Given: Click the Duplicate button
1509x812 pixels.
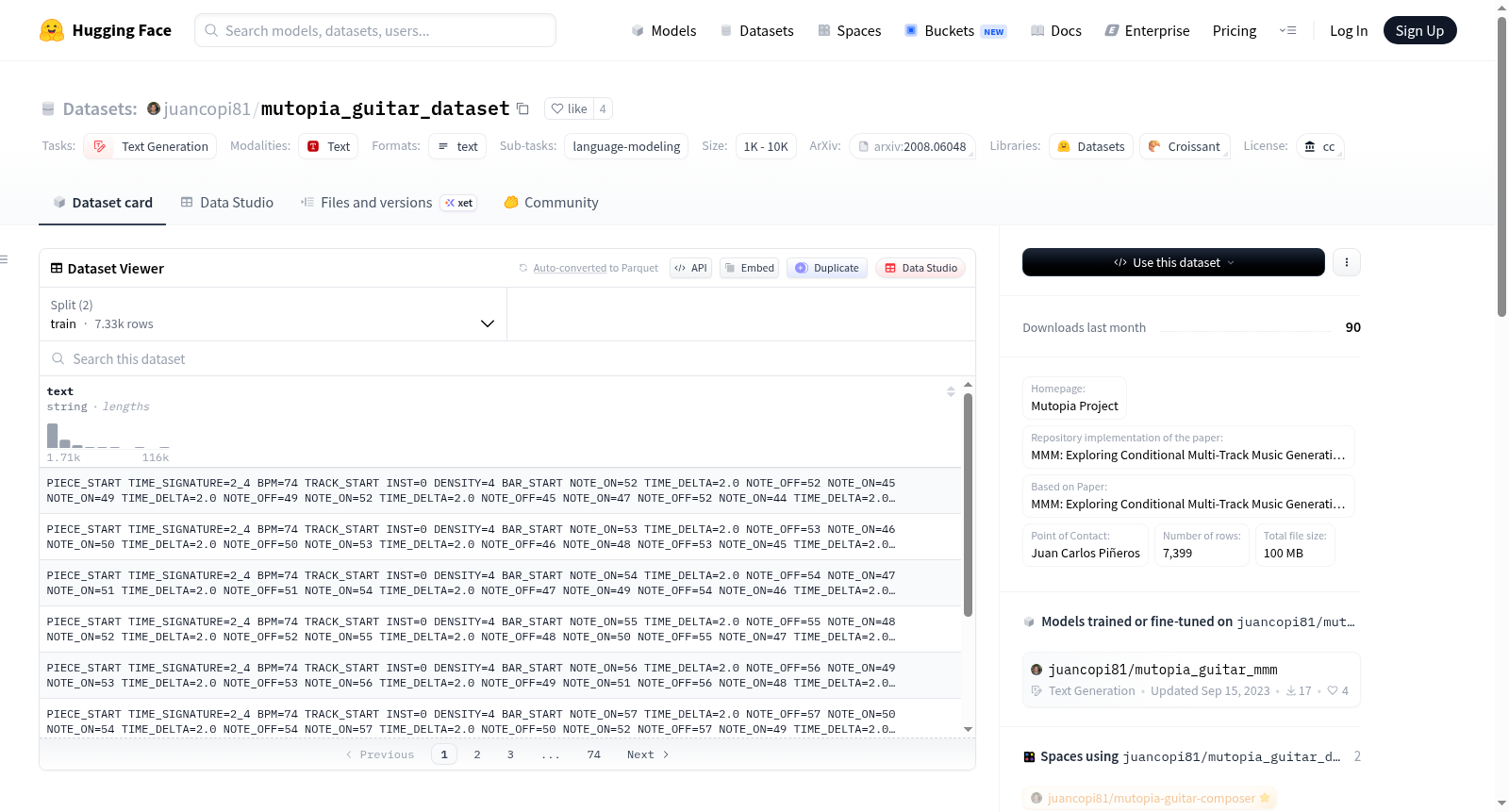Looking at the screenshot, I should [827, 268].
